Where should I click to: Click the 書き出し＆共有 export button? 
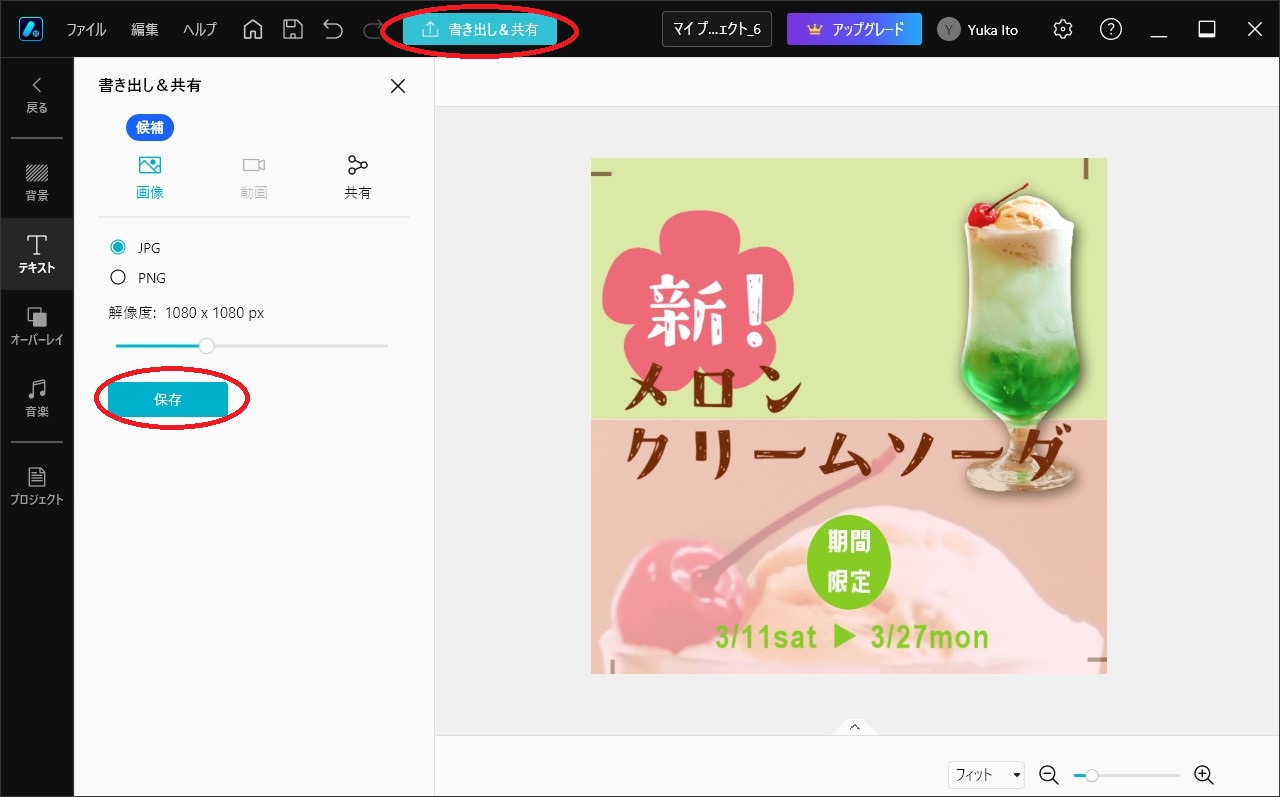tap(480, 30)
